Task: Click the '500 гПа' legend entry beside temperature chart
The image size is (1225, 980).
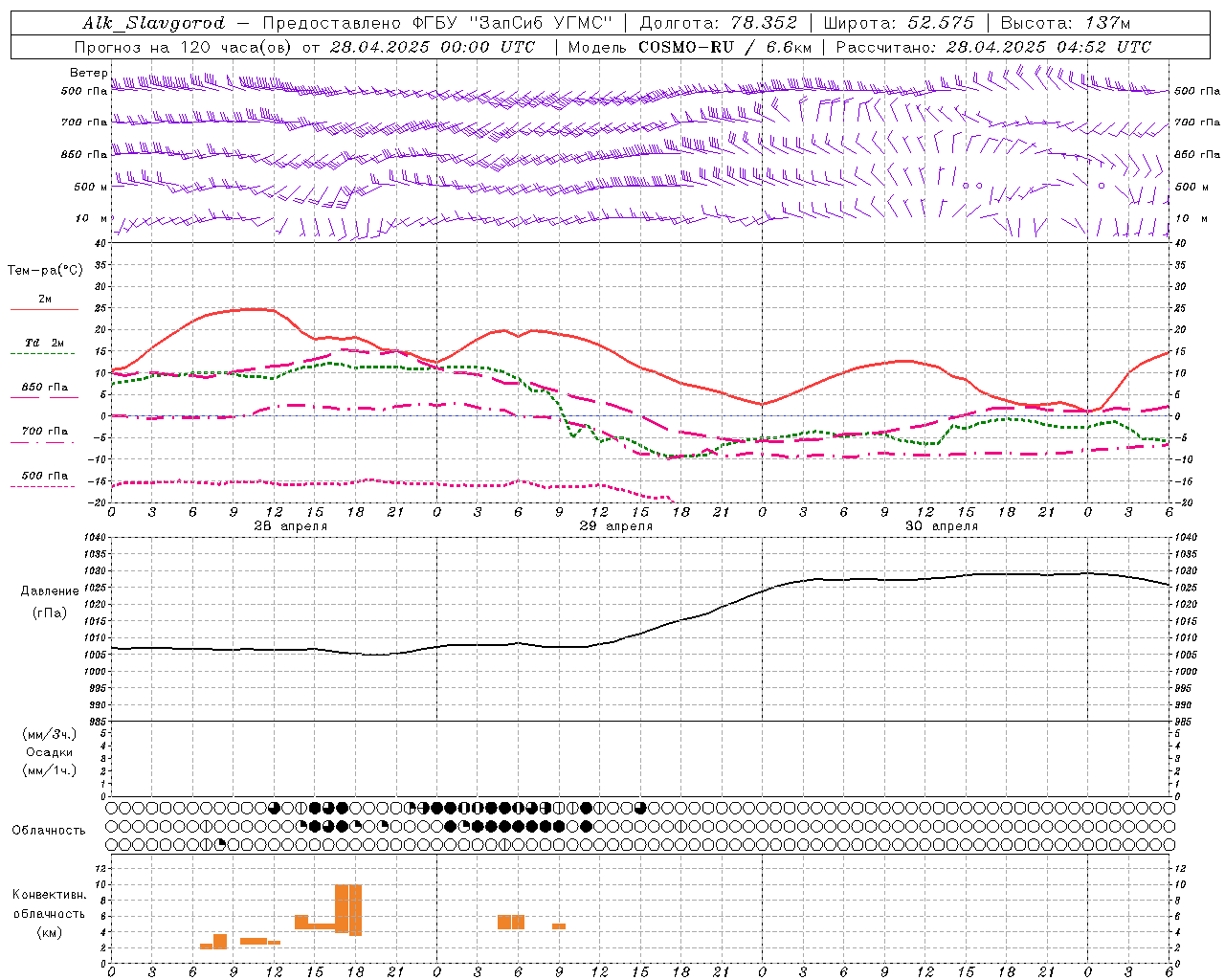Action: tap(44, 476)
